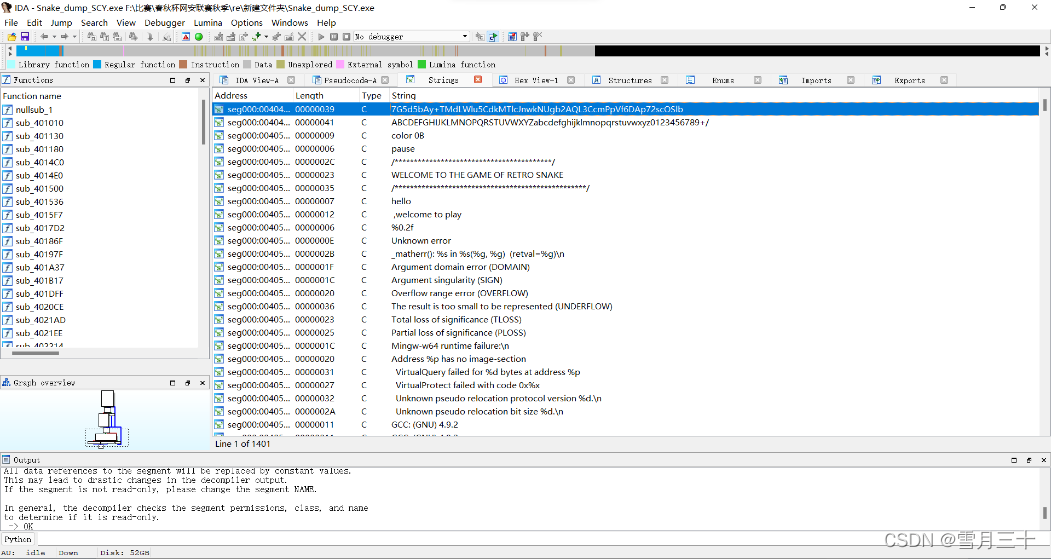Screen dimensions: 1051x559
Task: Close the Imports tab
Action: (x=851, y=80)
